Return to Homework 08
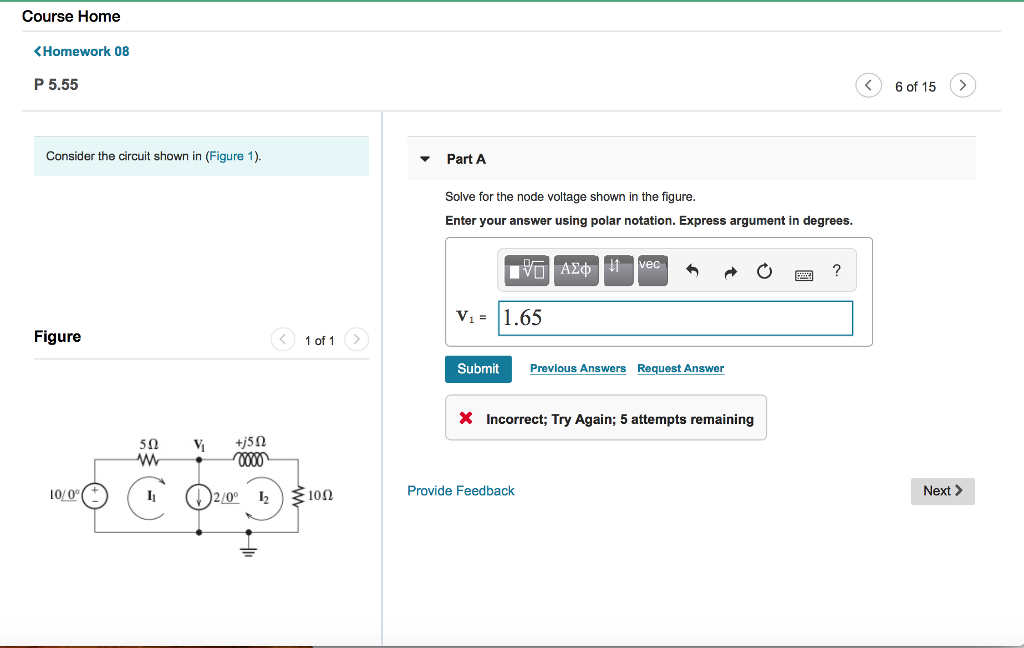This screenshot has height=648, width=1024. click(x=82, y=51)
